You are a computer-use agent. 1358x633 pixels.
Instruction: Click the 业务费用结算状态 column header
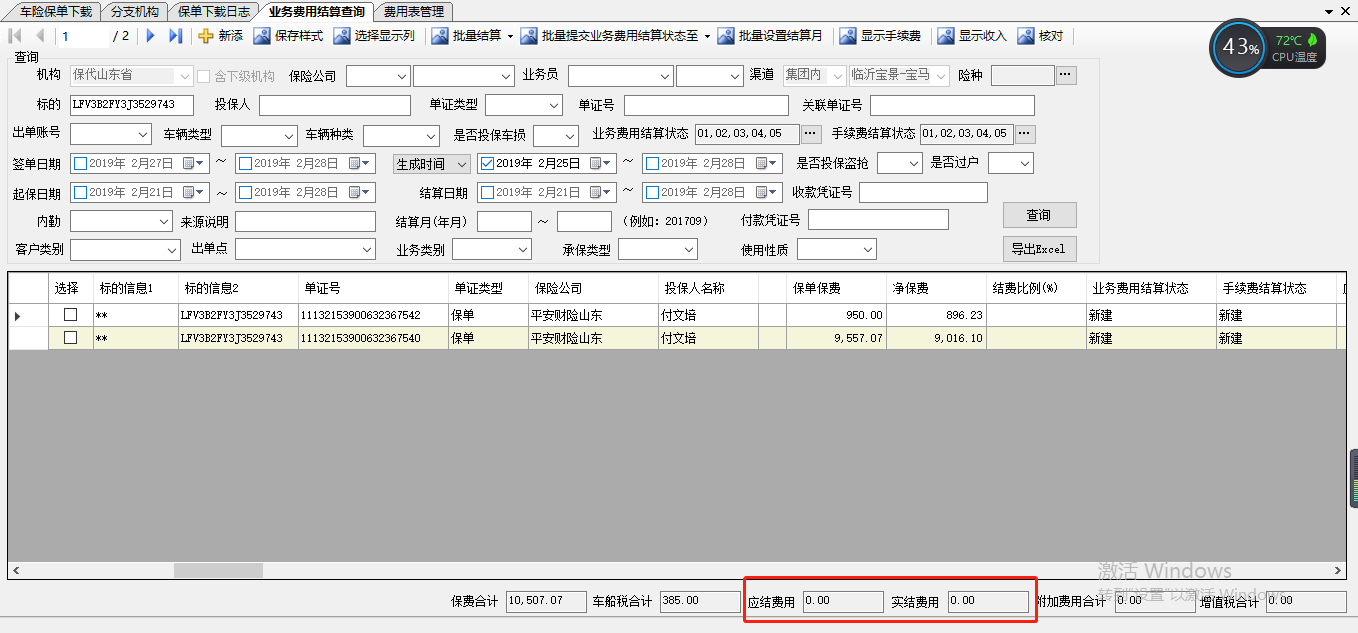(1151, 288)
